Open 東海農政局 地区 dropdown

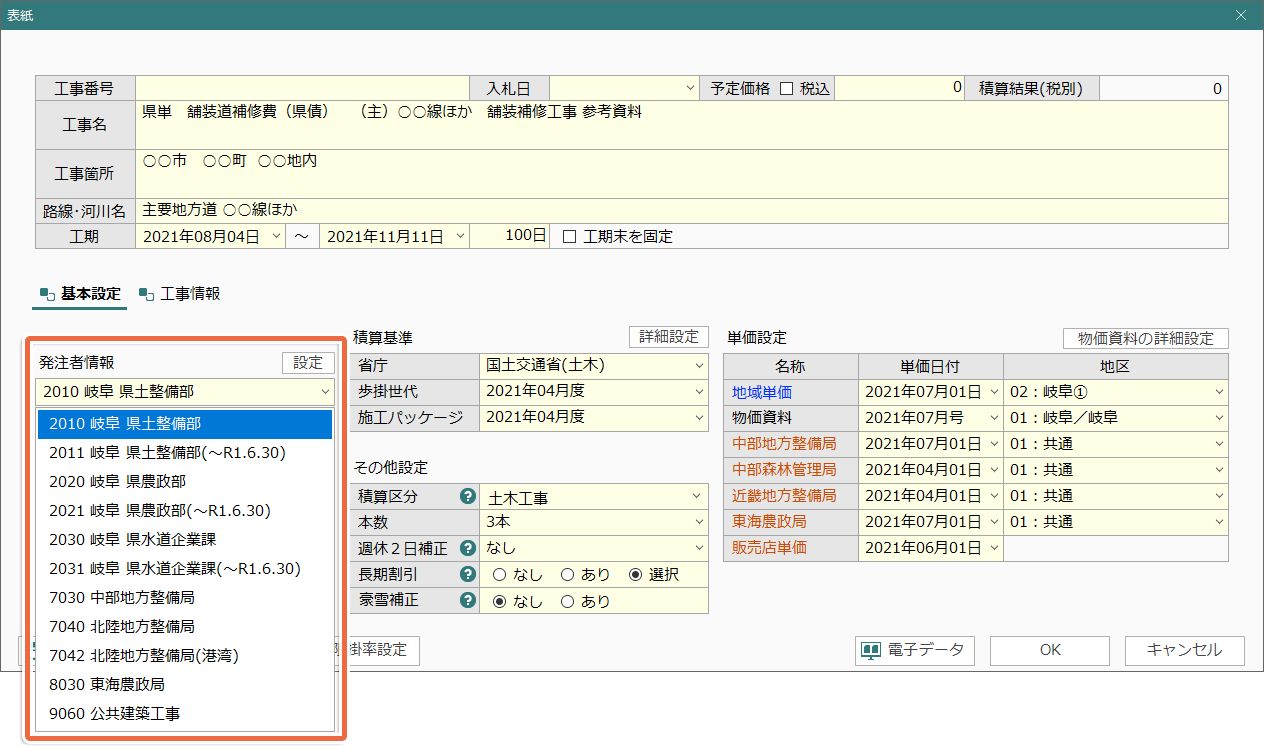coord(1219,522)
